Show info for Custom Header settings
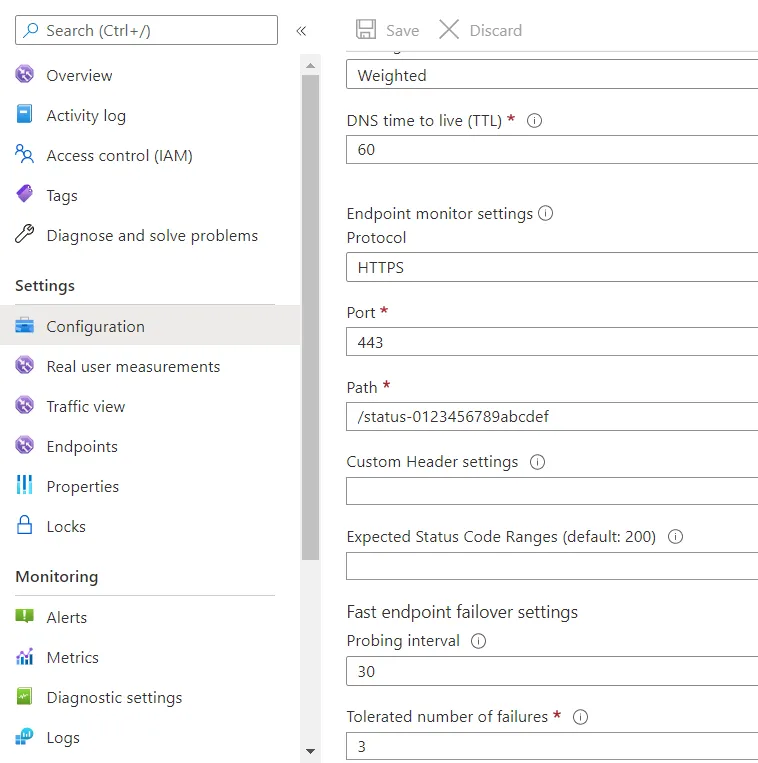 (x=537, y=462)
